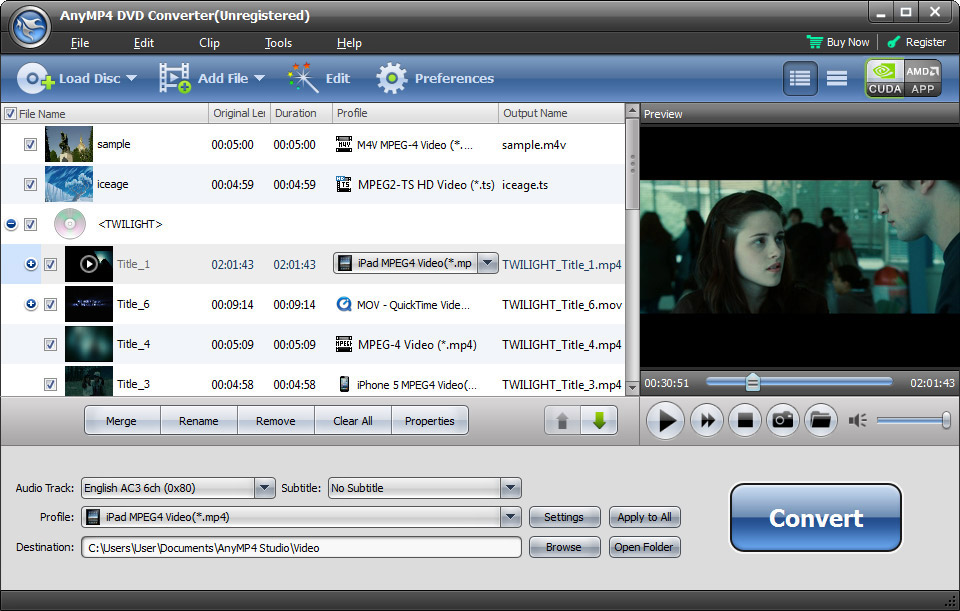Click Clear All button

(x=353, y=421)
